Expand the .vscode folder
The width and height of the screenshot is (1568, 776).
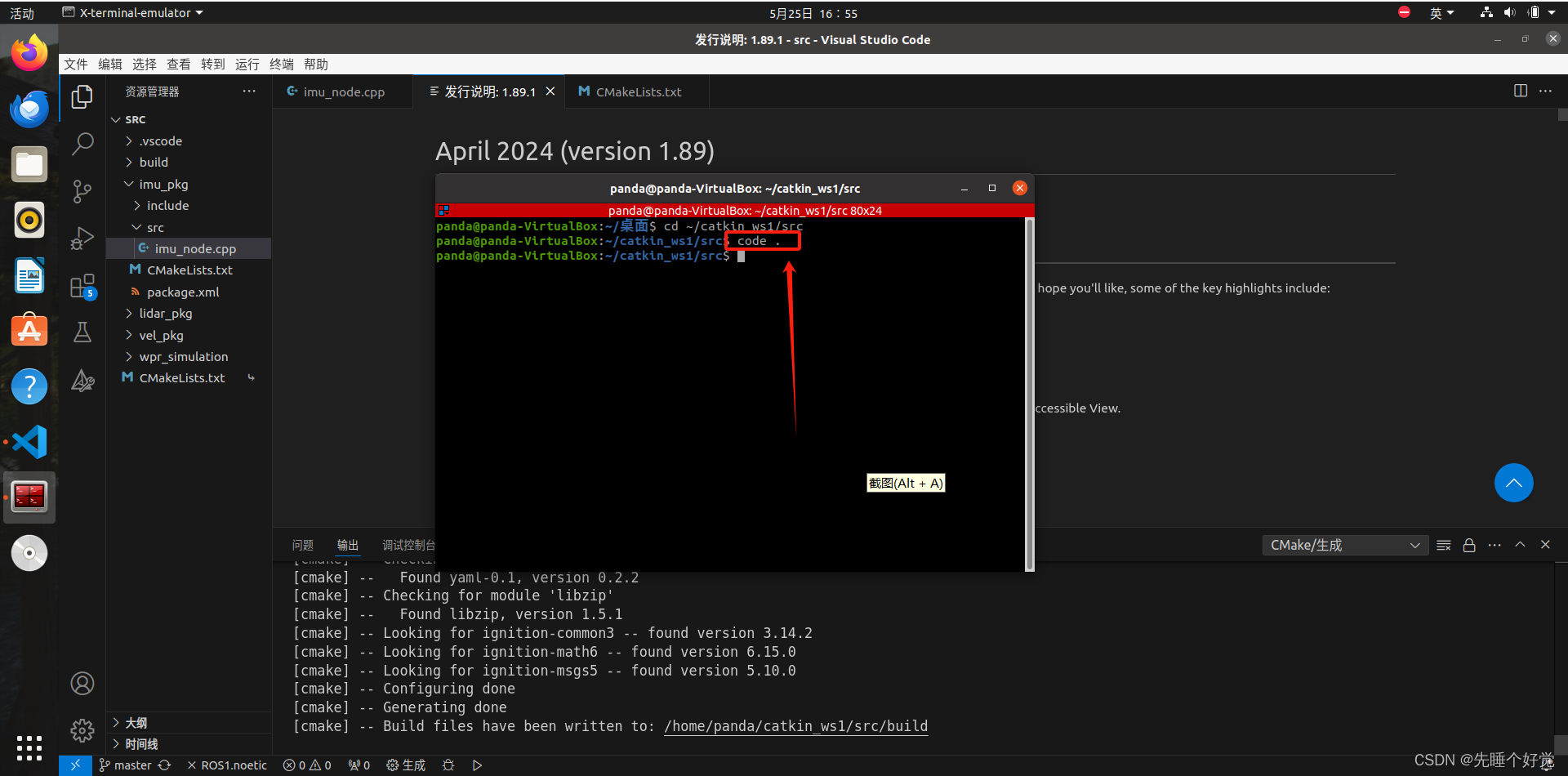[x=189, y=140]
